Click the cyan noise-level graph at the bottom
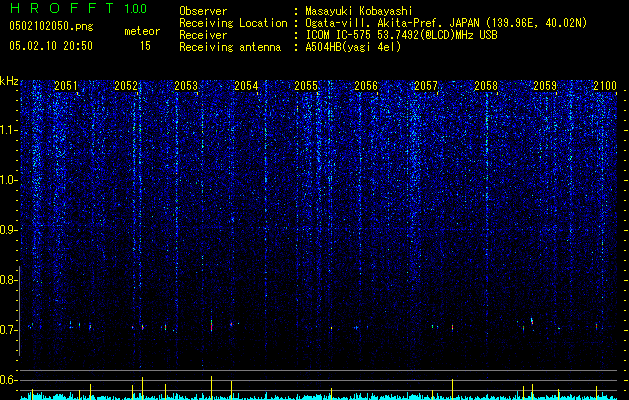Screen dimensions: 629x400 click(x=319, y=397)
